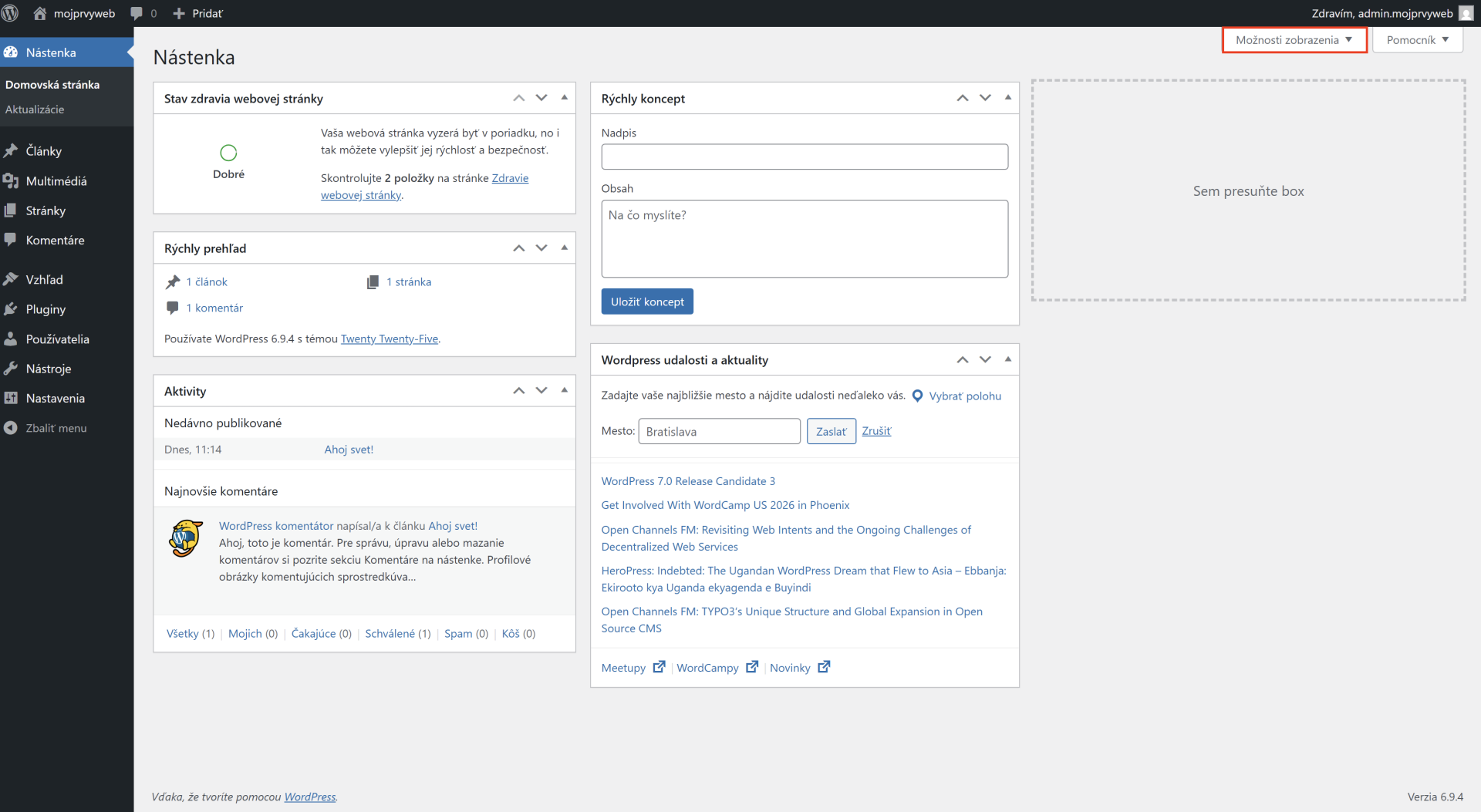Toggle Wordpress udalosti a aktuality panel

click(x=1008, y=360)
